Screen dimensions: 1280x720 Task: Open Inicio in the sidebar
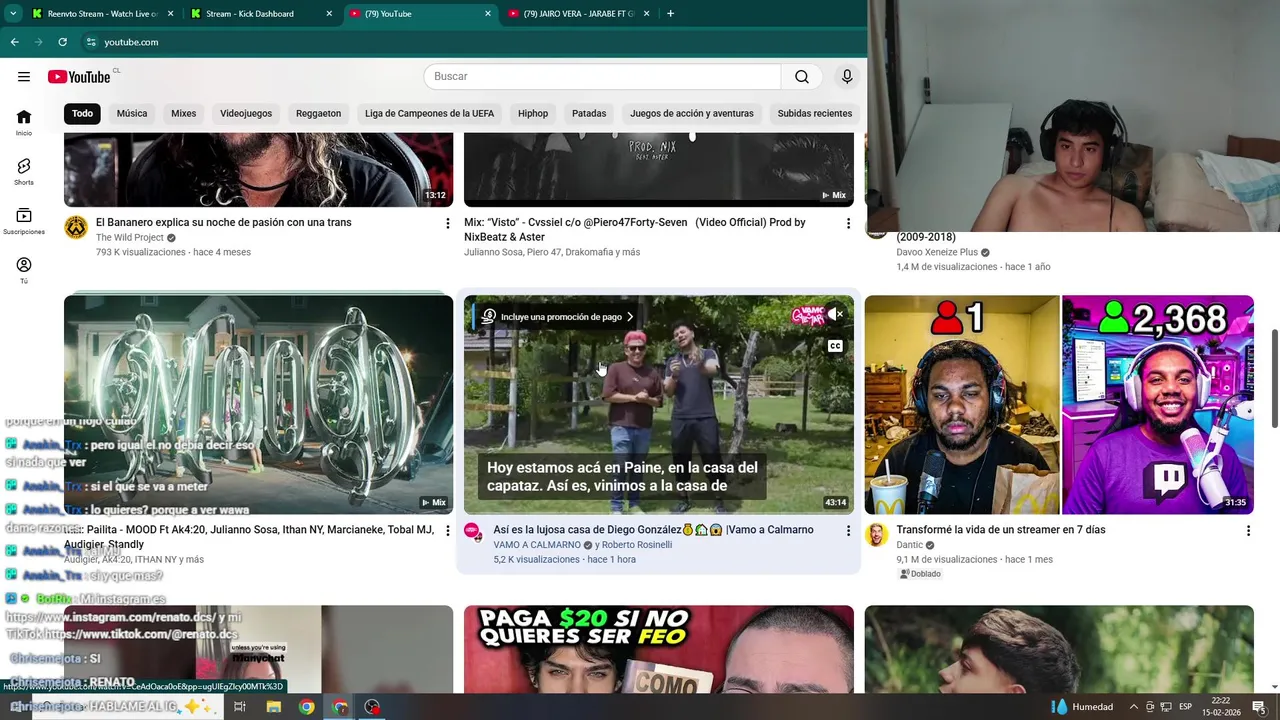coord(24,122)
